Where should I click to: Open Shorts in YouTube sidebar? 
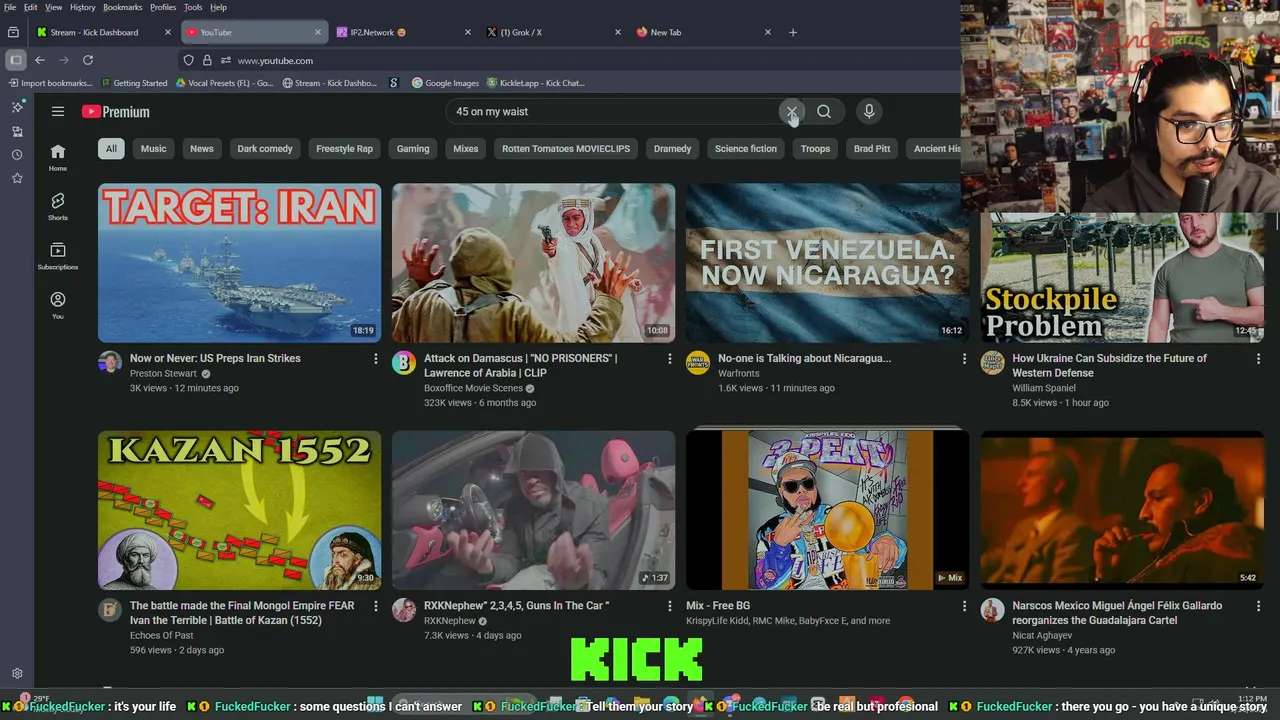tap(58, 207)
